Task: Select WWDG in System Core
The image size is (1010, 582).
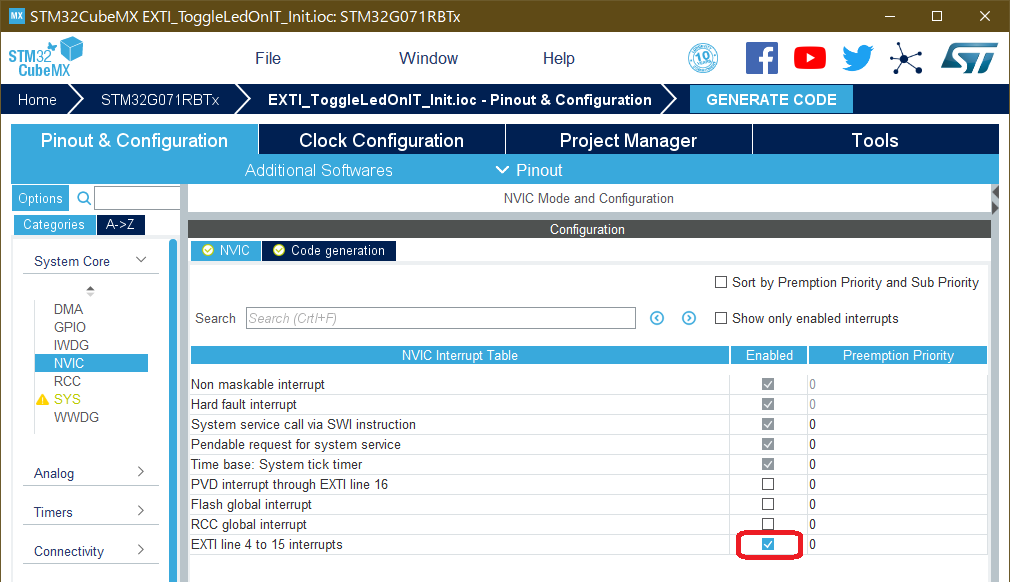Action: click(x=76, y=417)
